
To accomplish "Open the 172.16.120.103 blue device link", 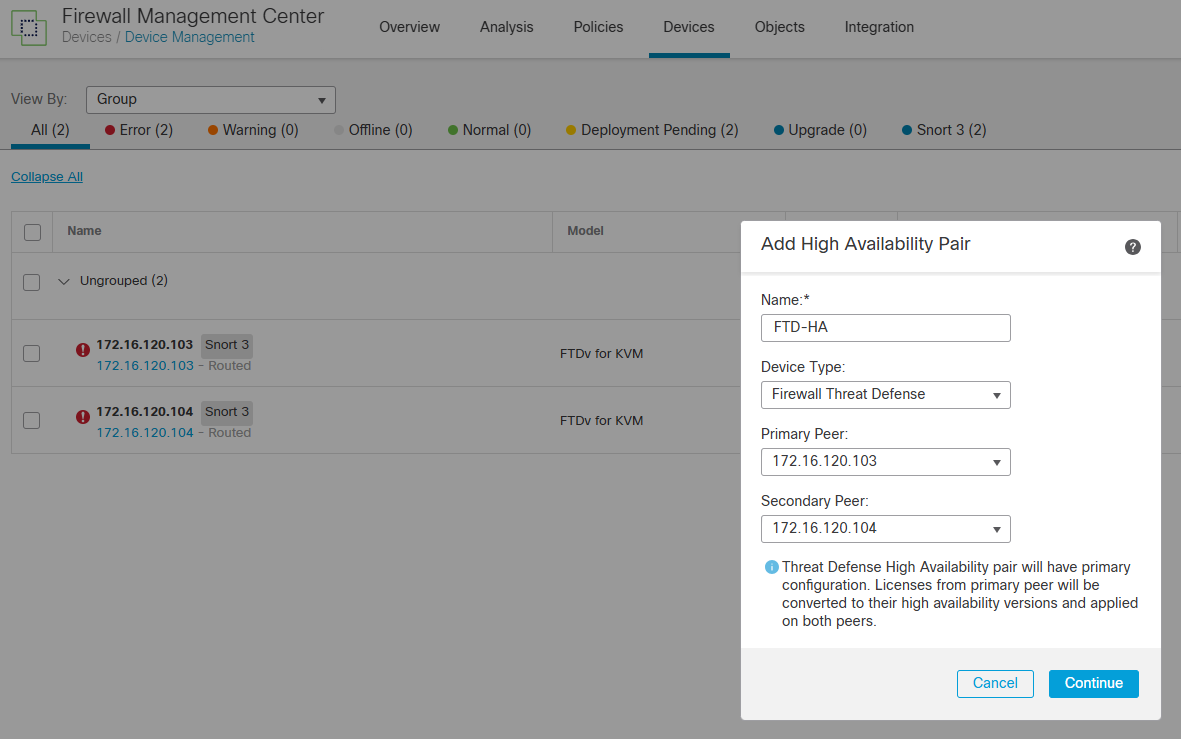I will point(145,365).
